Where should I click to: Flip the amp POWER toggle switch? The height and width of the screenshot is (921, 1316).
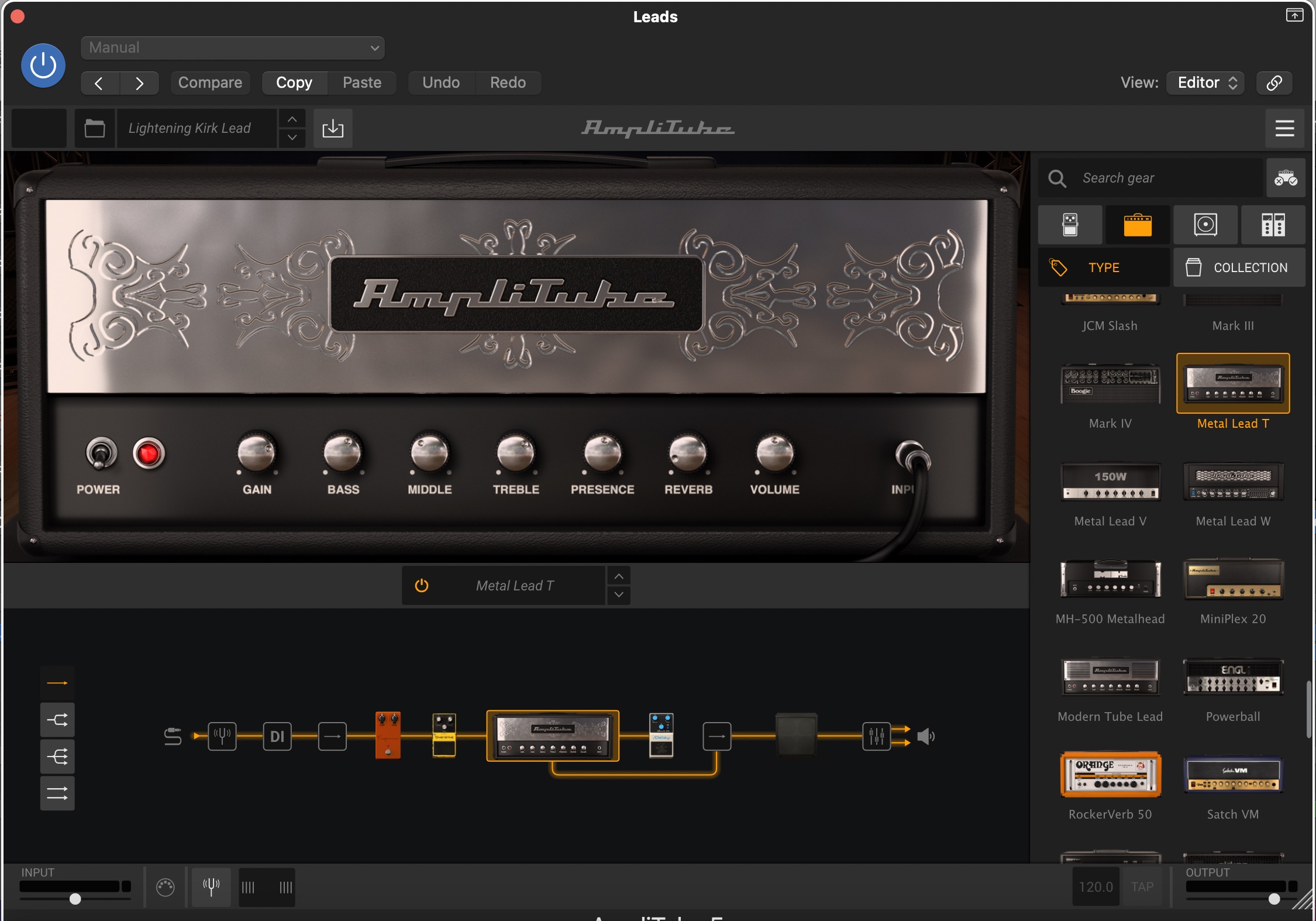101,453
